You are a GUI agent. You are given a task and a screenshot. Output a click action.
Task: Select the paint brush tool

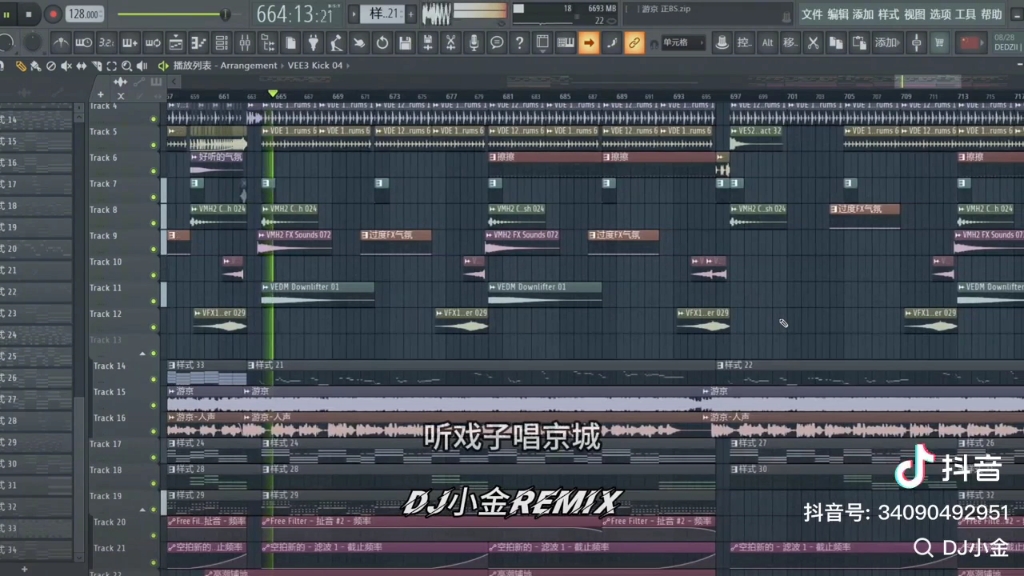(x=36, y=66)
